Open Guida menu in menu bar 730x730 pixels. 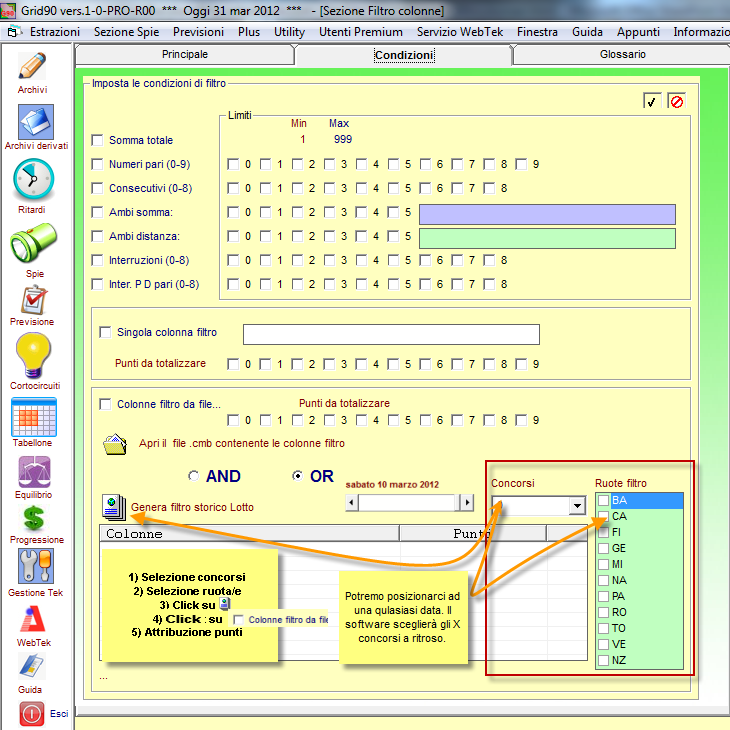(x=587, y=32)
